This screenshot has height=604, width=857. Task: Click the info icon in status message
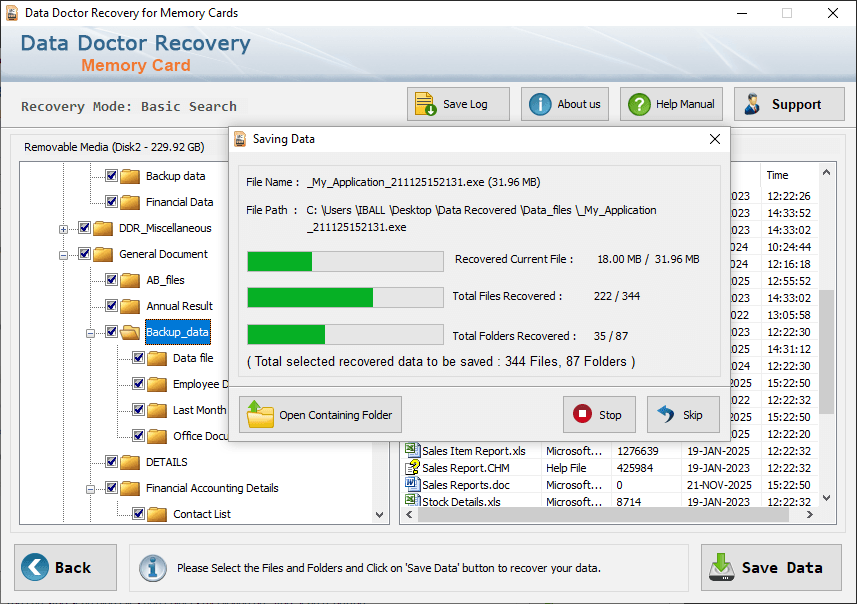coord(152,568)
